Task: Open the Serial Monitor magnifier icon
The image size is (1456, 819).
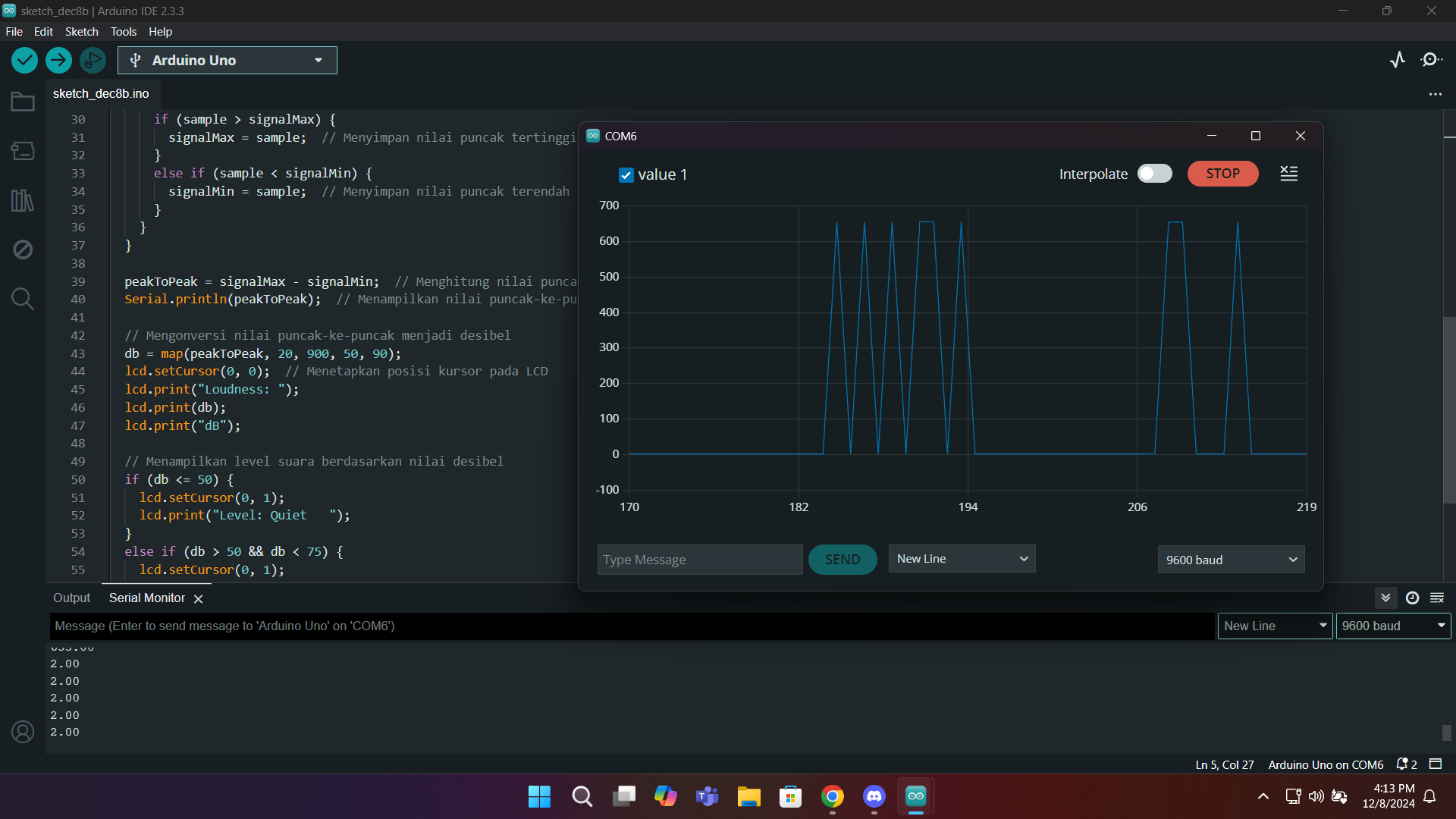Action: pyautogui.click(x=1431, y=60)
